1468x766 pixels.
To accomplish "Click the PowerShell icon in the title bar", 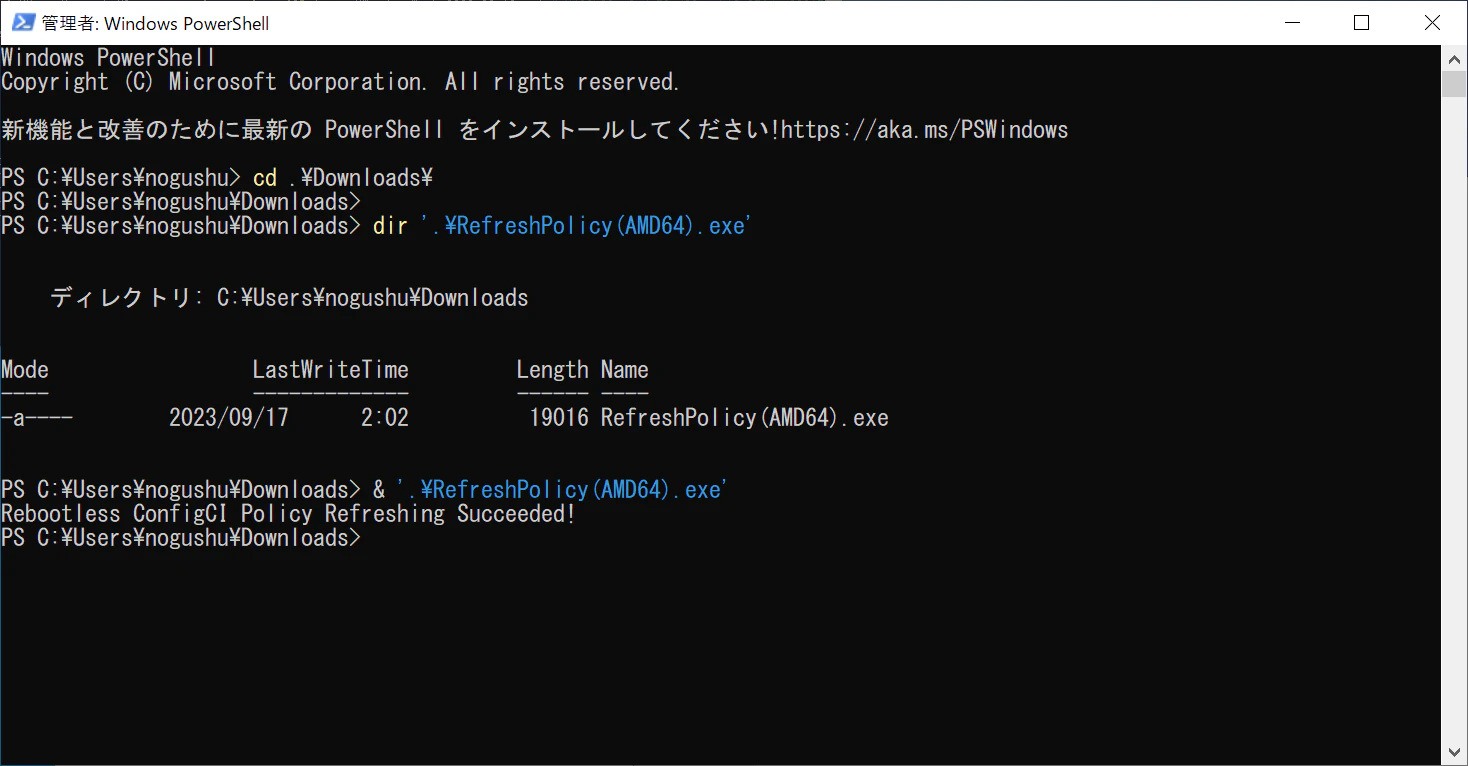I will coord(23,22).
